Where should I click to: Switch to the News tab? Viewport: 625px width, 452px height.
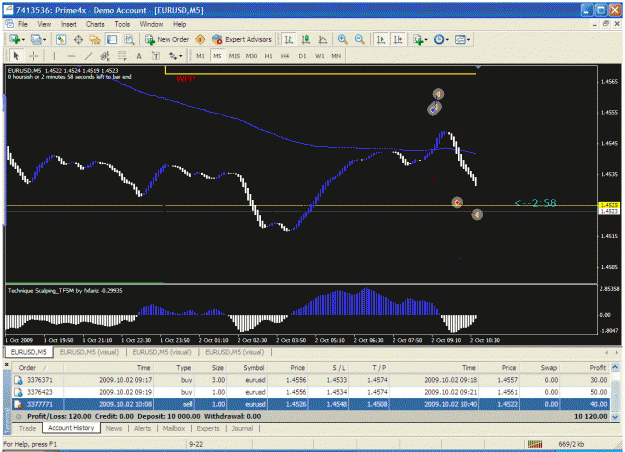114,428
